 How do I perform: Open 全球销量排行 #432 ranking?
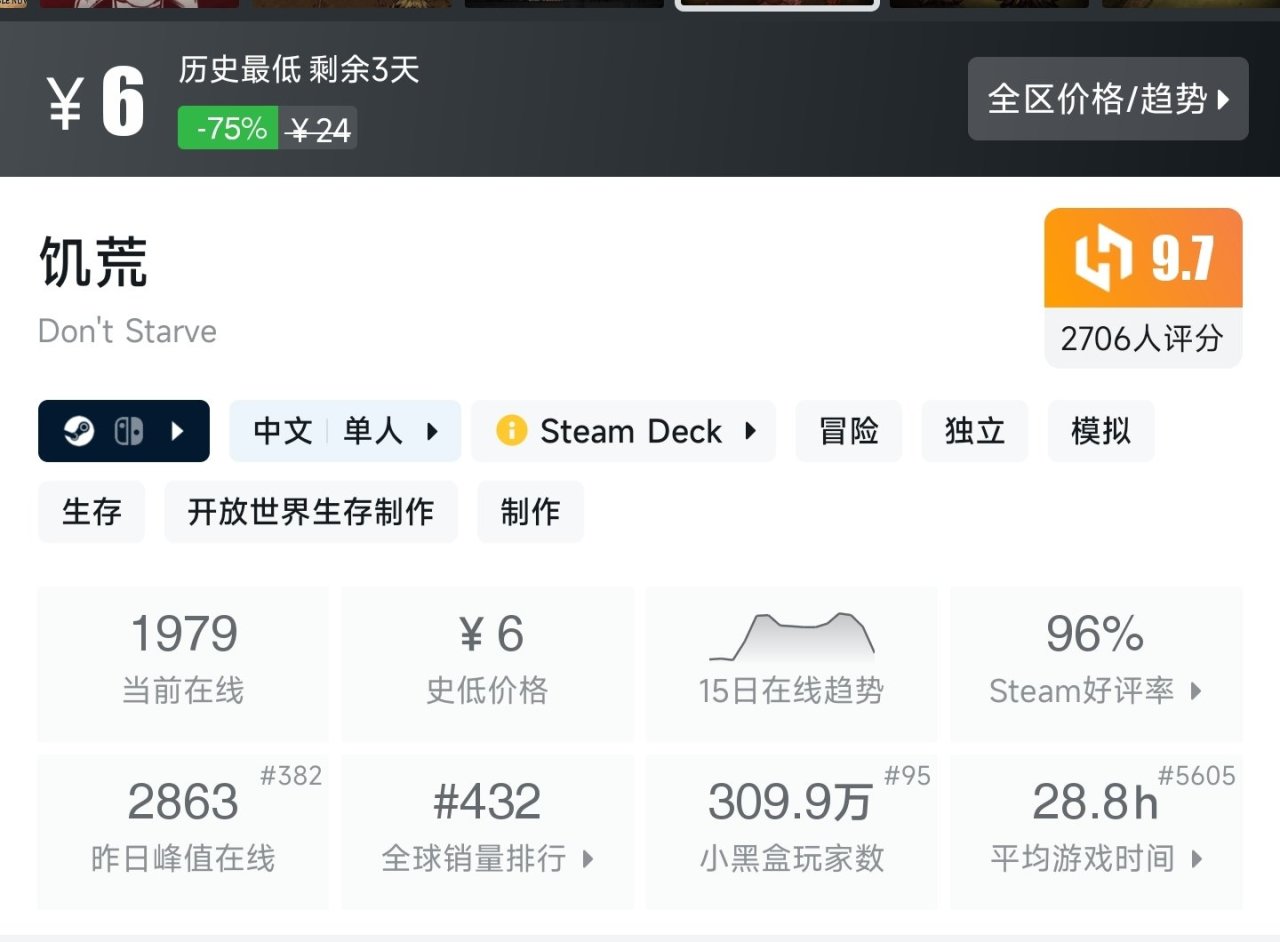click(x=487, y=832)
